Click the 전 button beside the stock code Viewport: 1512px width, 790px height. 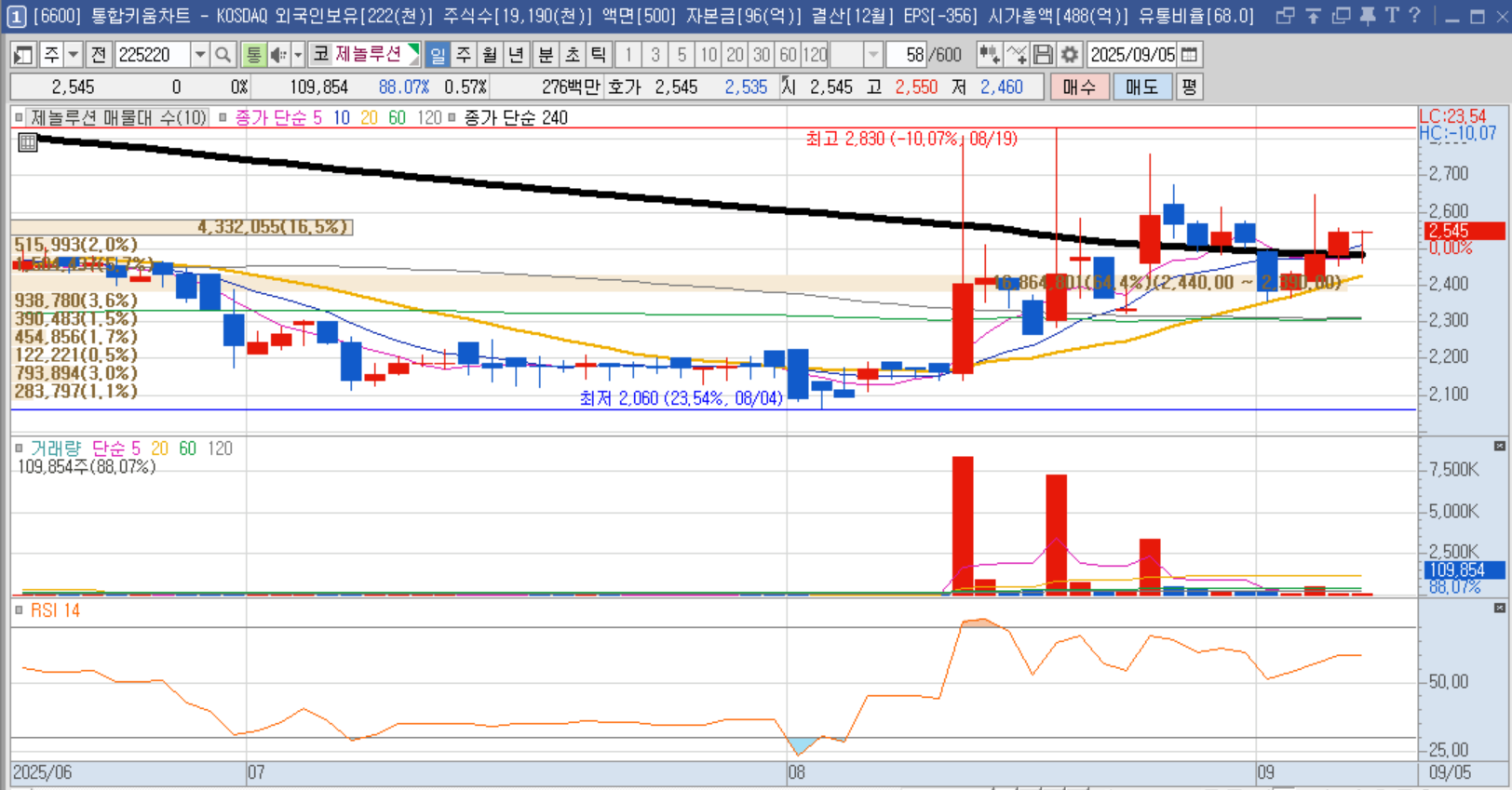99,55
